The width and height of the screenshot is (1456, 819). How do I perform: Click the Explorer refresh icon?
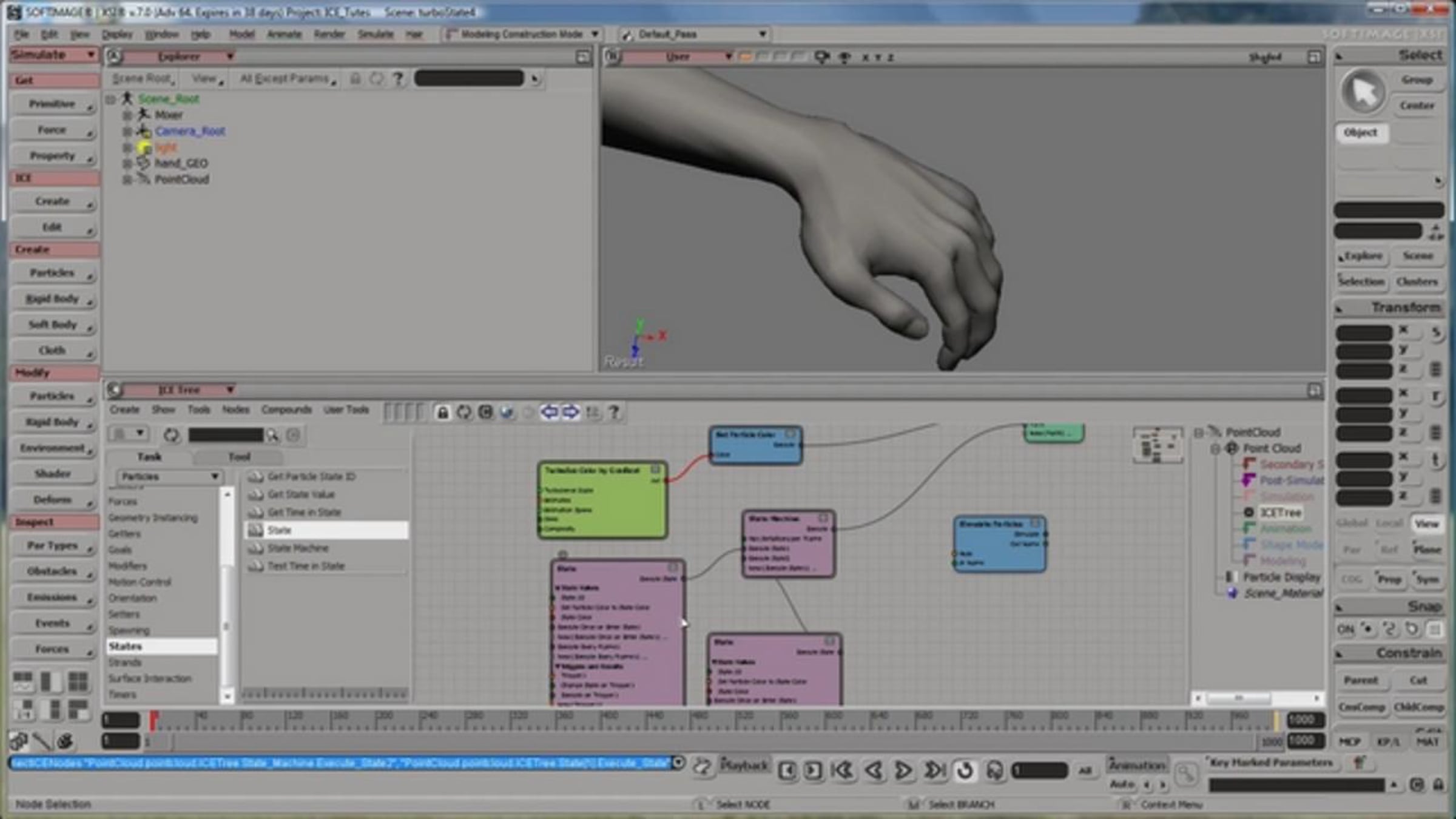pos(377,78)
